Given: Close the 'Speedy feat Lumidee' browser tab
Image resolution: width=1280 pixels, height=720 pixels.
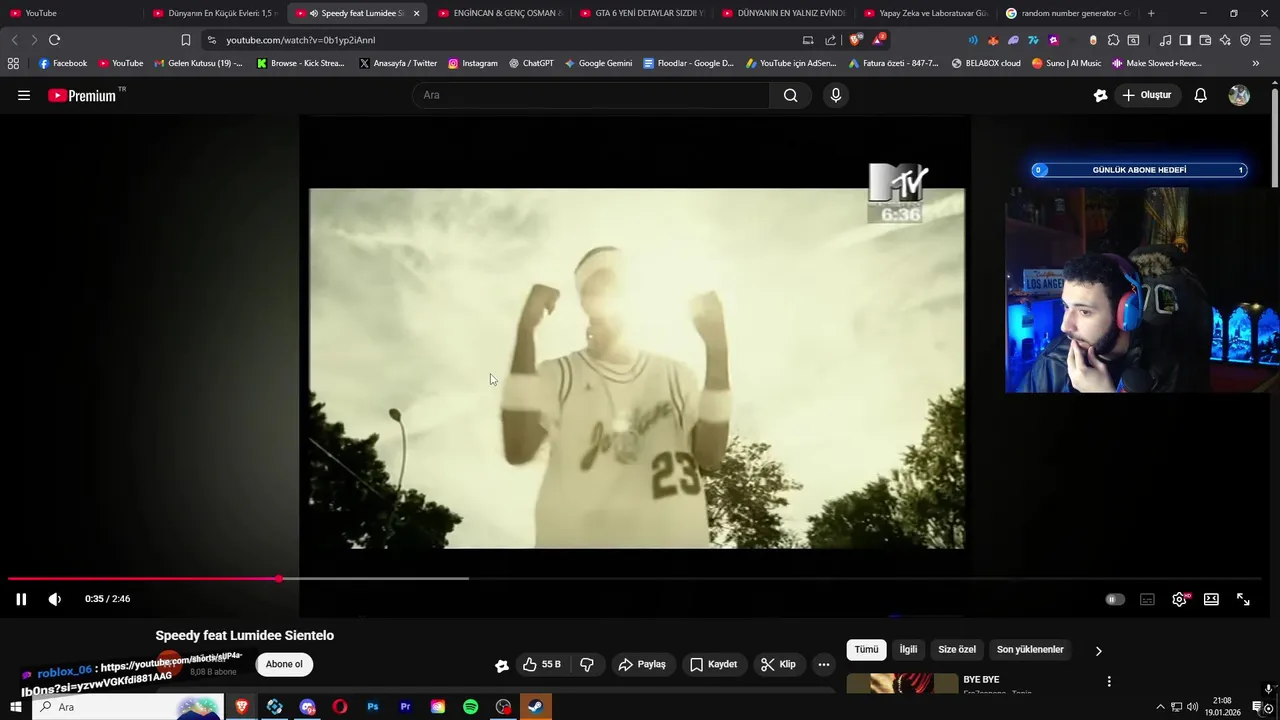Looking at the screenshot, I should (416, 13).
